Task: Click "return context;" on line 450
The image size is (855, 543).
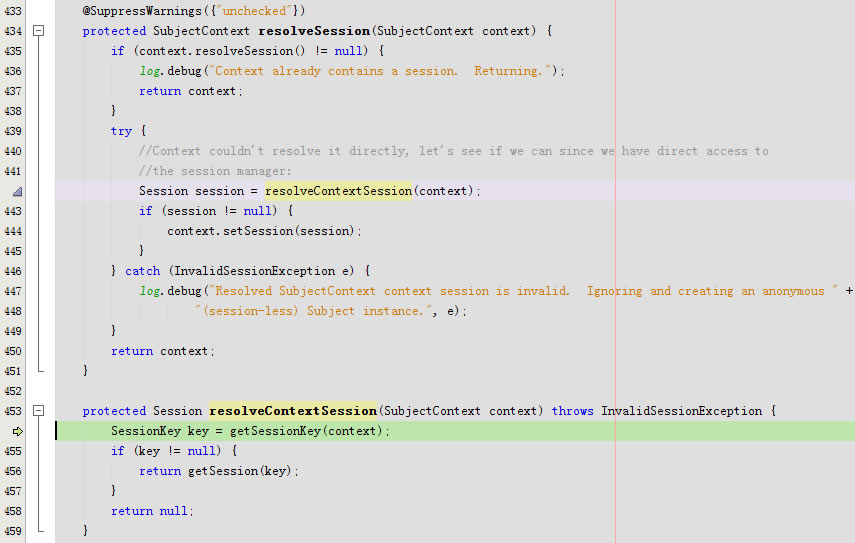Action: [x=162, y=352]
